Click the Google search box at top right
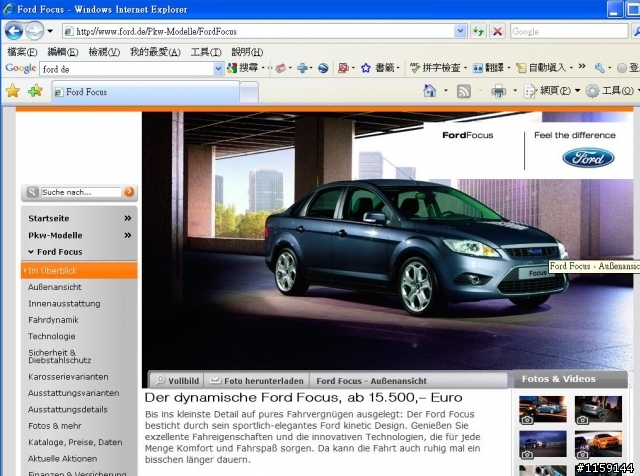The height and width of the screenshot is (476, 640). coord(569,31)
